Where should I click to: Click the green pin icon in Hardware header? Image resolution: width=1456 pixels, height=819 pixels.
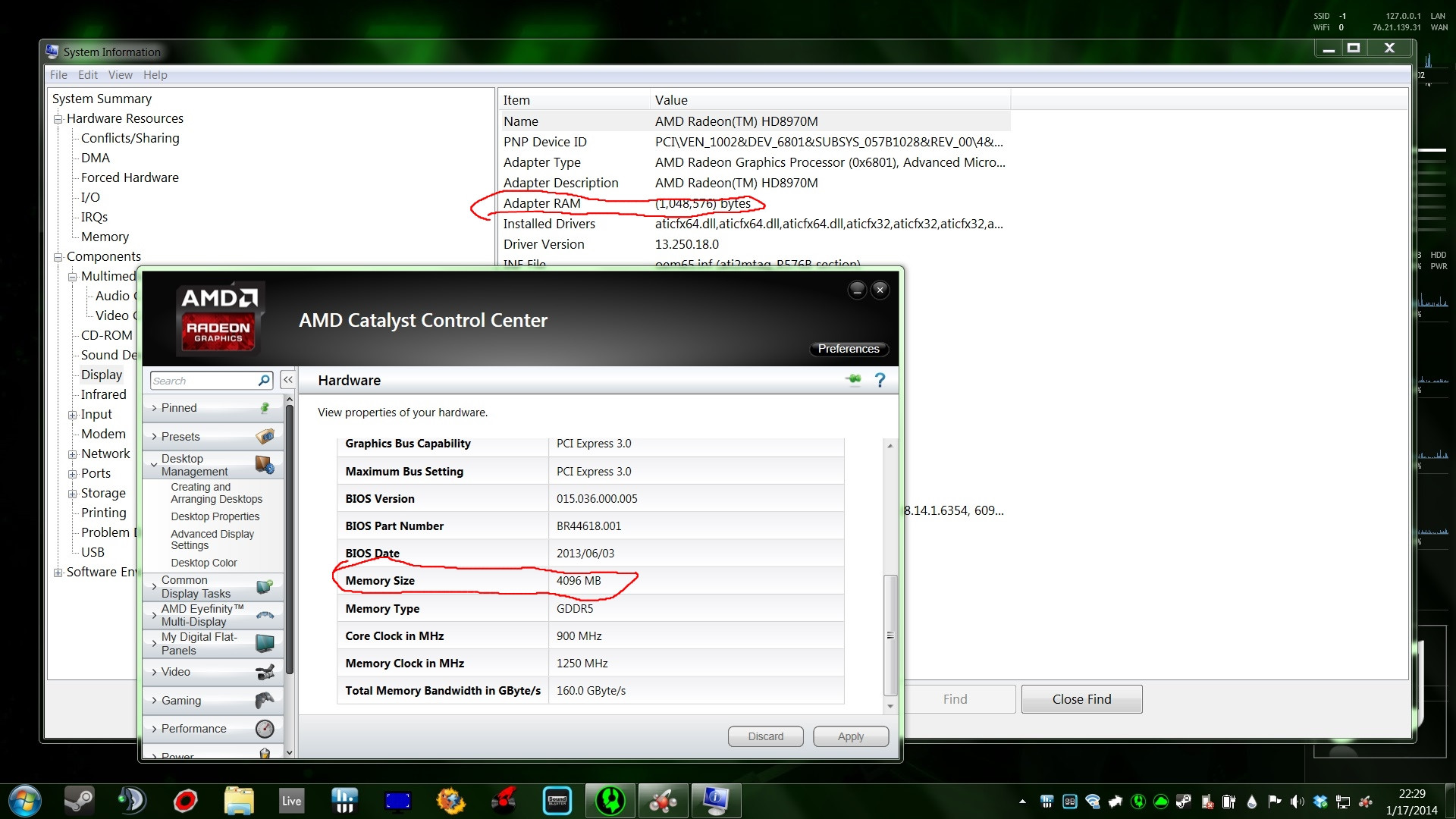pos(854,379)
